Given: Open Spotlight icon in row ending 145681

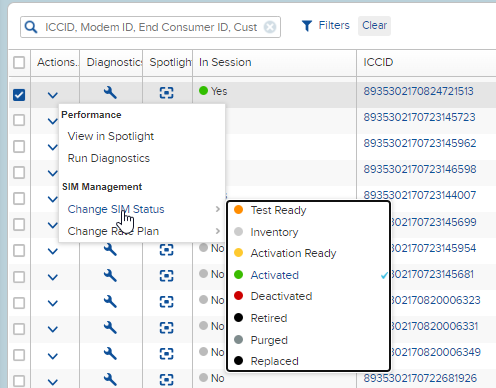Looking at the screenshot, I should pyautogui.click(x=166, y=276).
